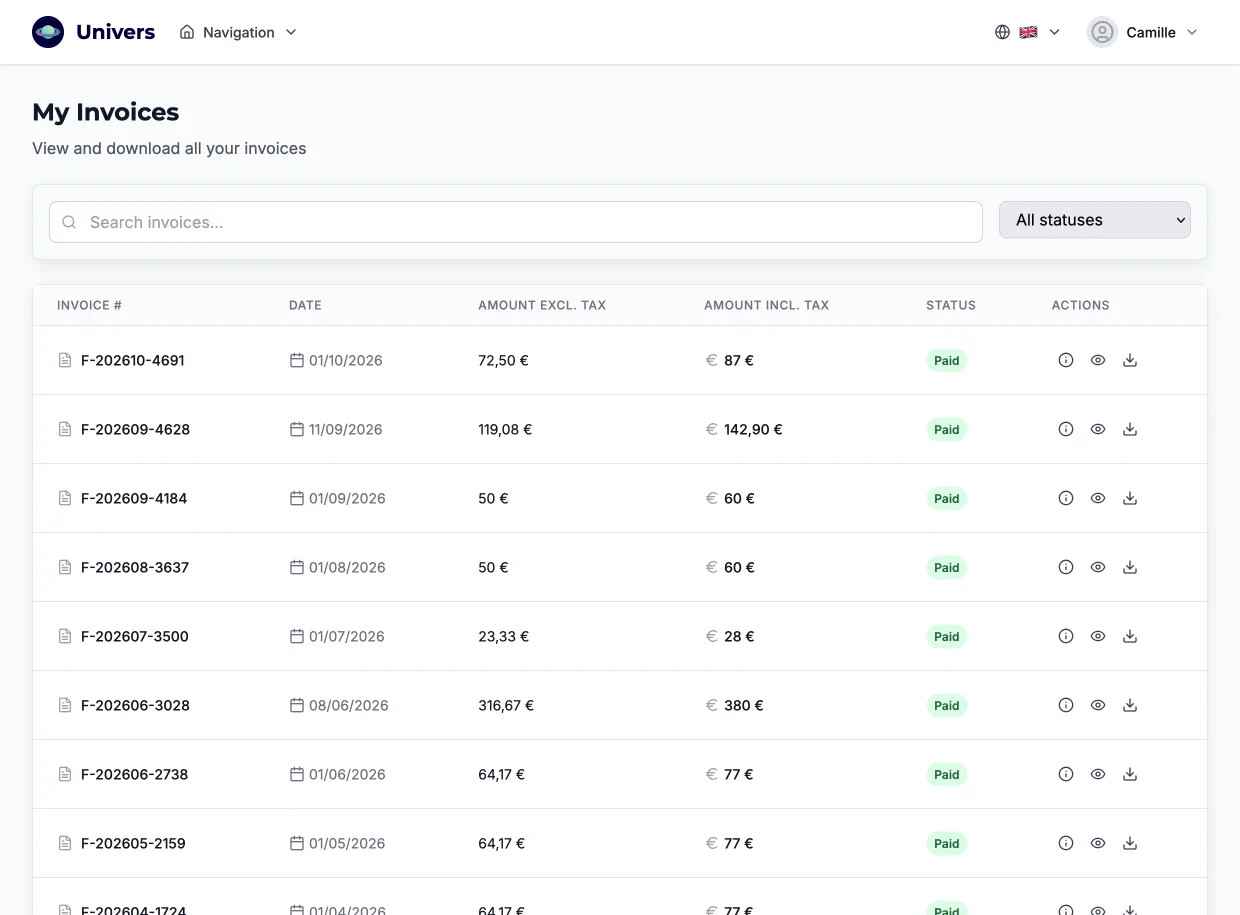The image size is (1240, 915).
Task: Select invoice number F-202610-4691
Action: (133, 360)
